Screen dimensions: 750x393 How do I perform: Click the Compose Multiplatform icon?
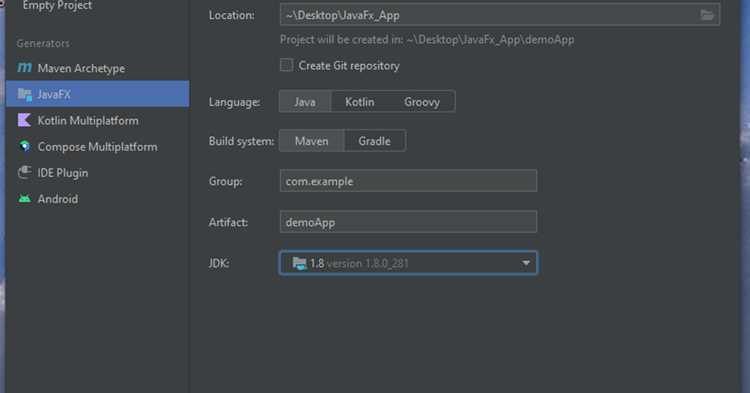24,146
